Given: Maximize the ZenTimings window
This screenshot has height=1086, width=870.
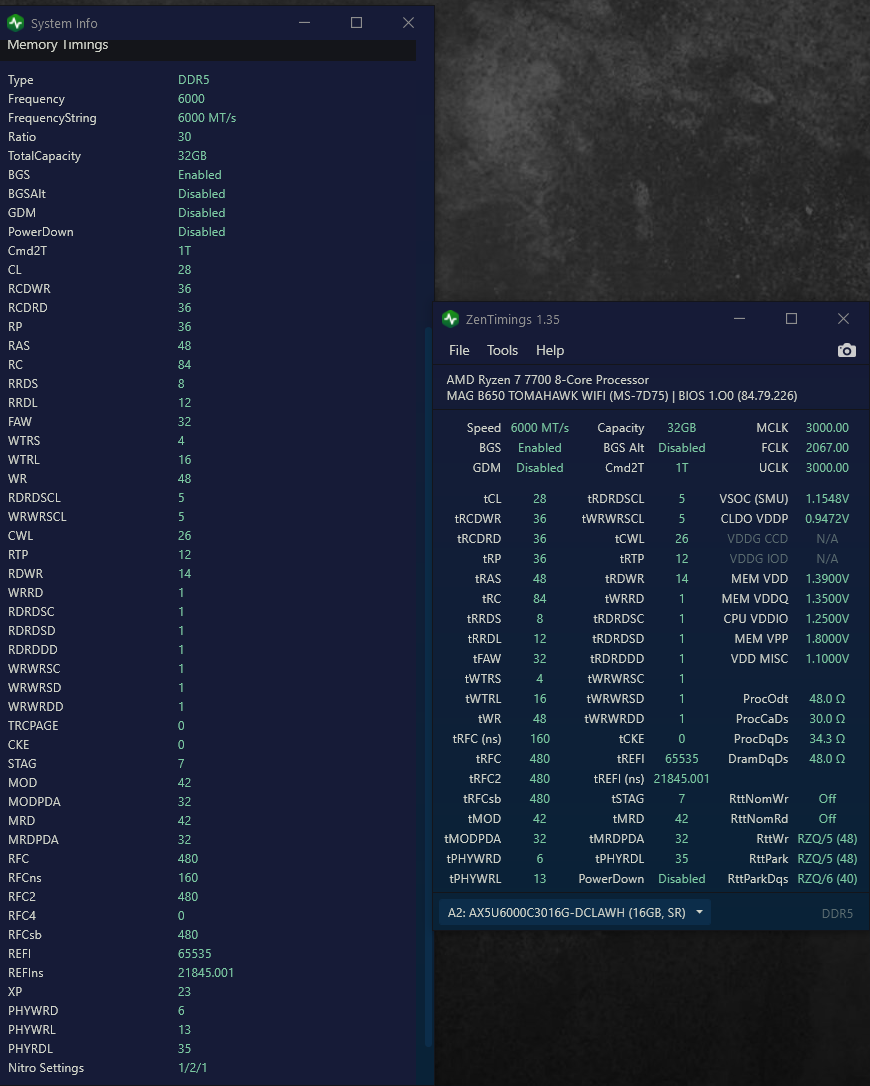Looking at the screenshot, I should click(791, 319).
